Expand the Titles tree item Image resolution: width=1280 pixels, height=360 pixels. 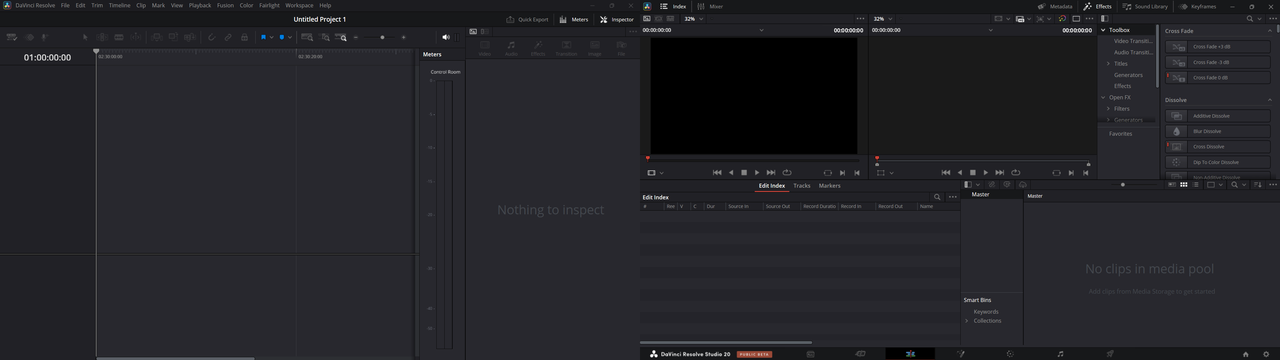(x=1109, y=63)
